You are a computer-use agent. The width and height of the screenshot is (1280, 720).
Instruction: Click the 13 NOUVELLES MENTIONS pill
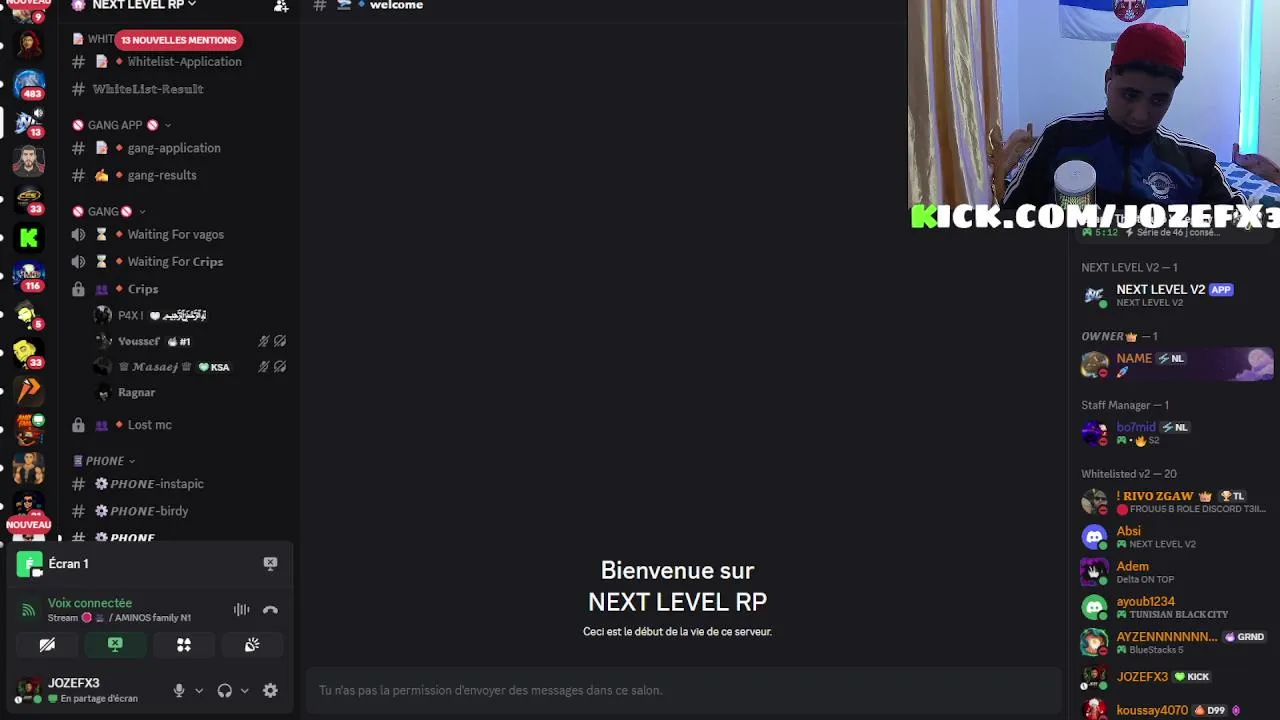(178, 40)
